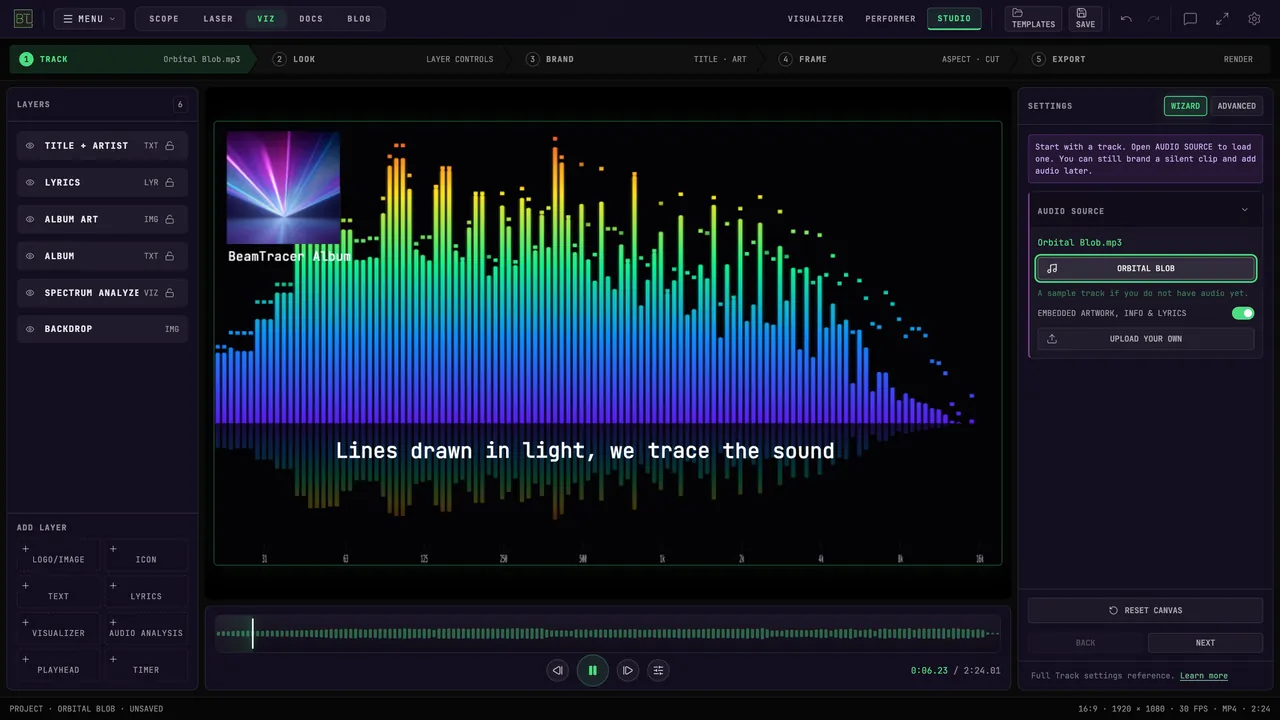Select the Performer mode tab
Screen dimensions: 1280x720
coord(891,19)
